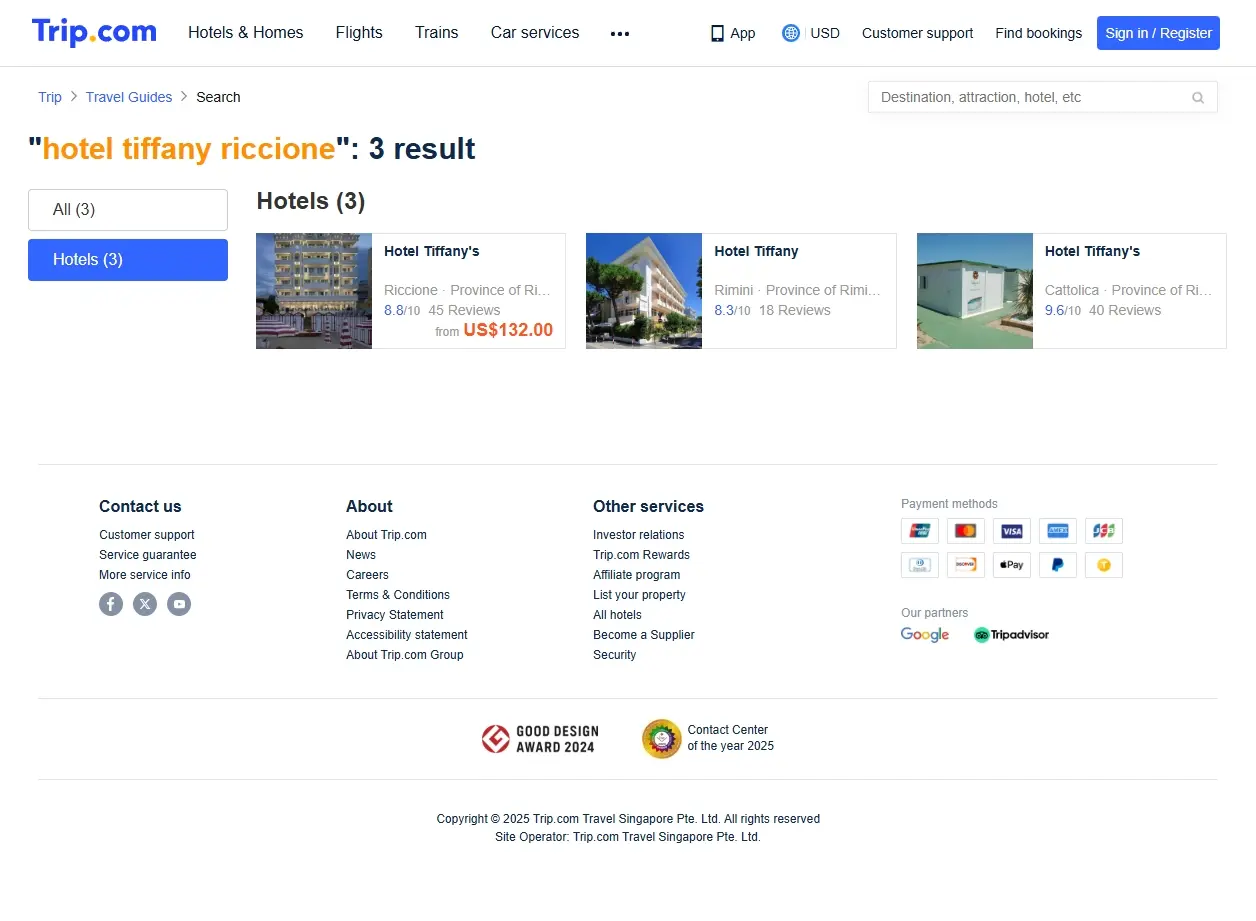Open Service guarantee link
1256x921 pixels.
(148, 555)
